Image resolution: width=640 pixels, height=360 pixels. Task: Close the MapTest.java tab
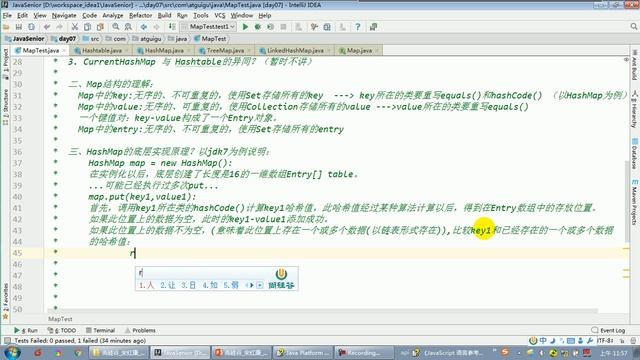point(64,51)
